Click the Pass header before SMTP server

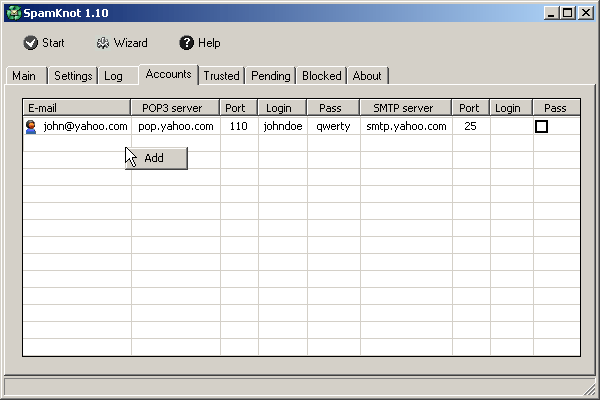[333, 108]
